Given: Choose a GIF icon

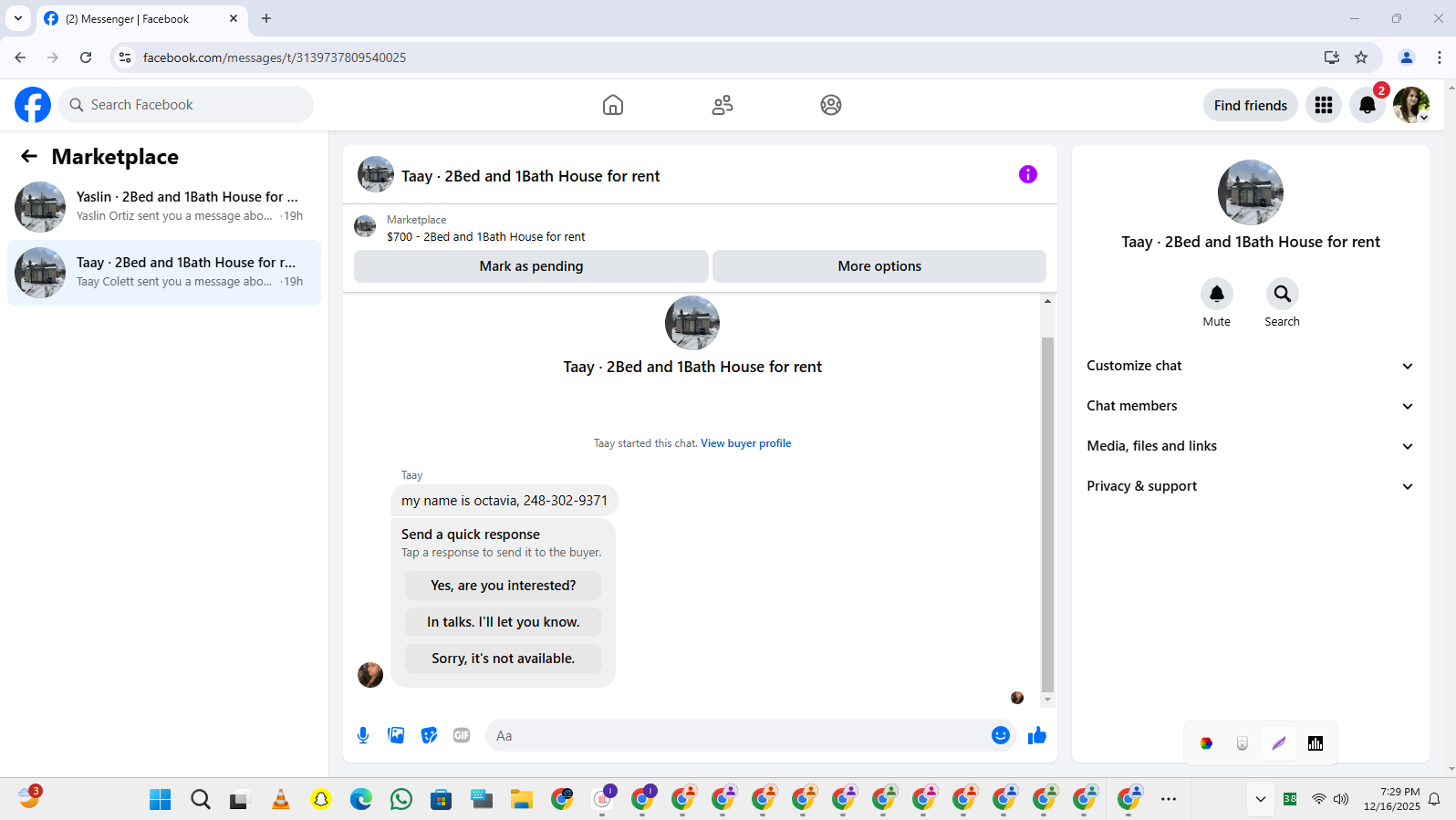Looking at the screenshot, I should [462, 735].
